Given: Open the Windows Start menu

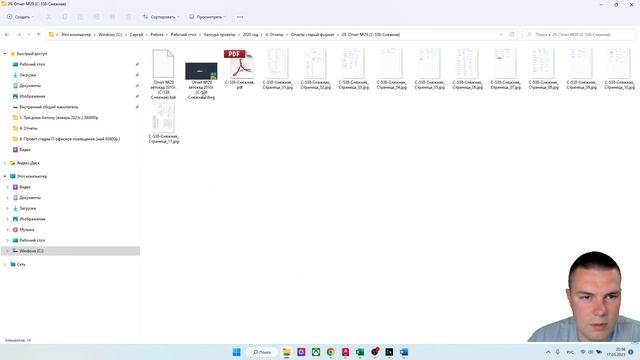Looking at the screenshot, I should [x=236, y=352].
